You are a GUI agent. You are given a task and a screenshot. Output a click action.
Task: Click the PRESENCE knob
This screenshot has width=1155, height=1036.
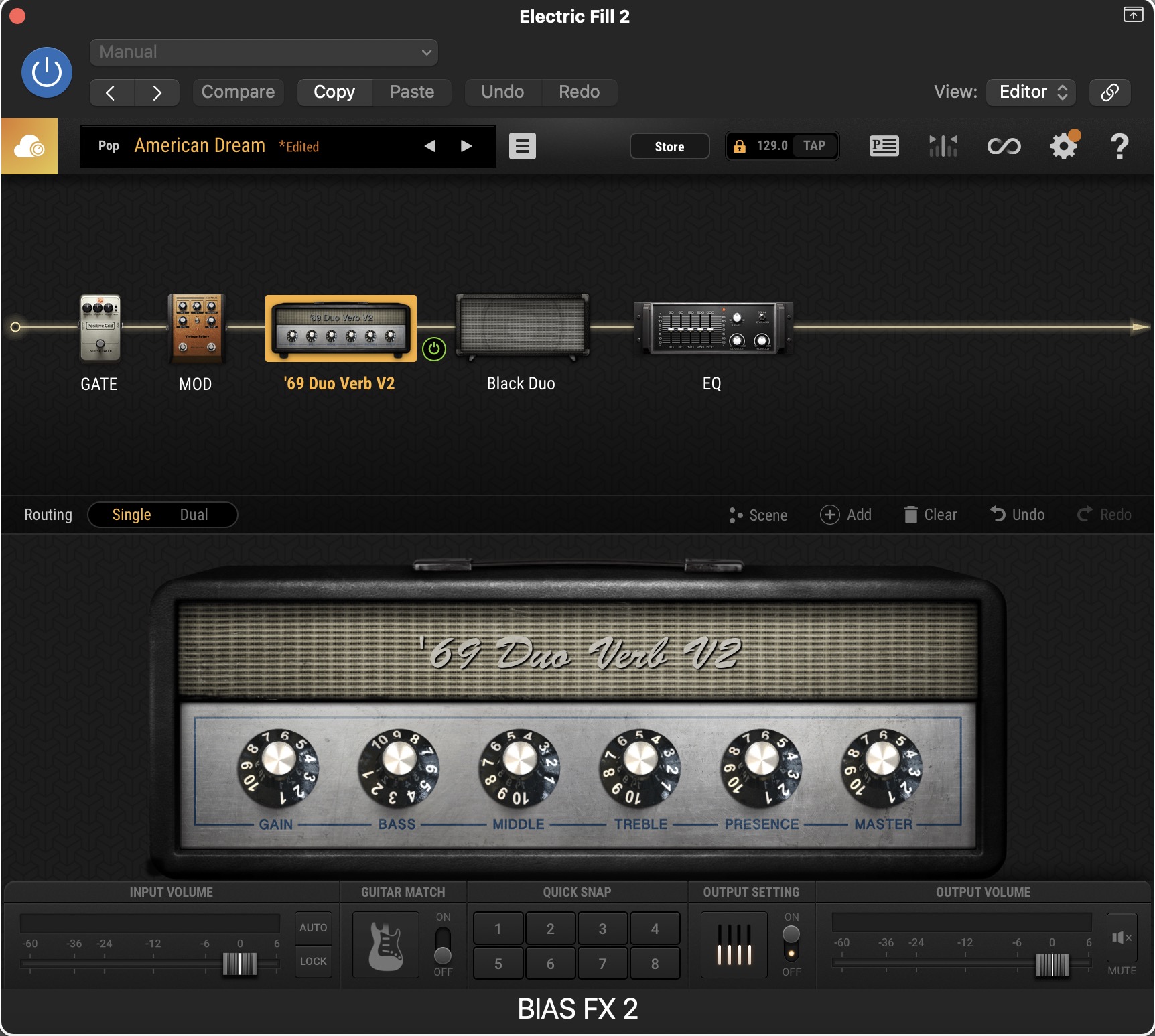(x=761, y=767)
